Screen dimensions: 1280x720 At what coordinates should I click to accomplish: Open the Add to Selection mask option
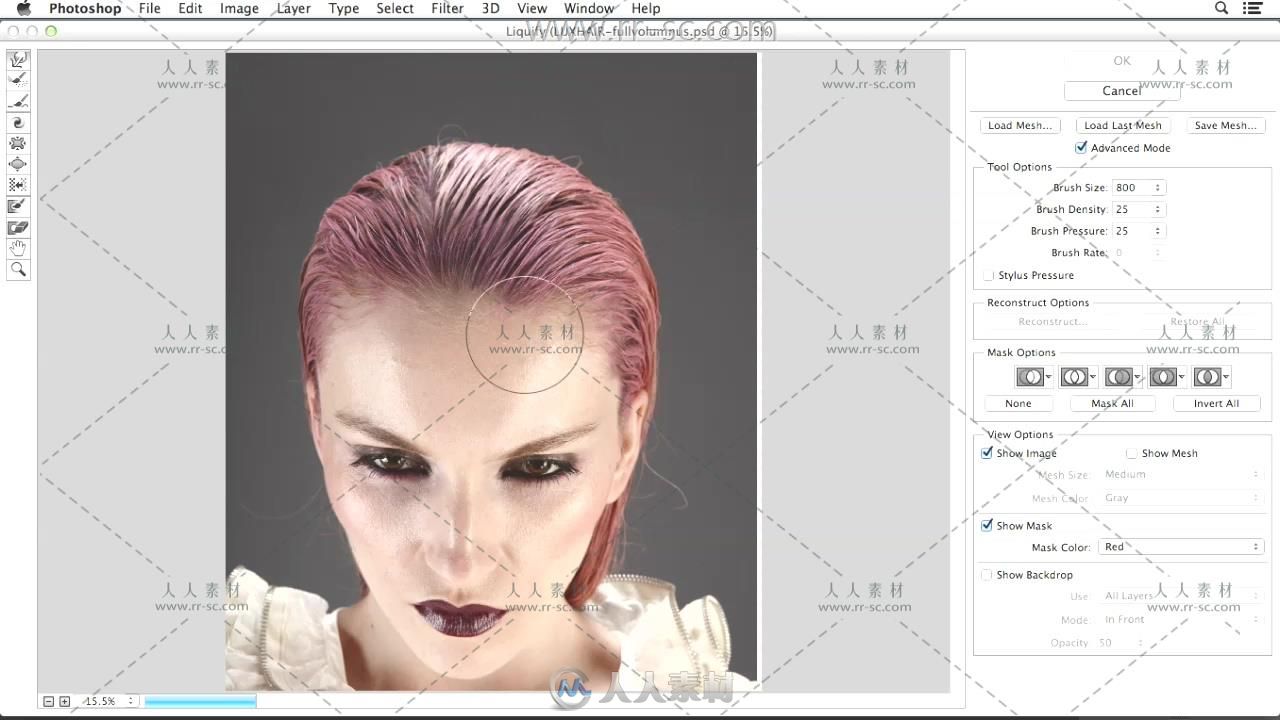coord(1078,377)
